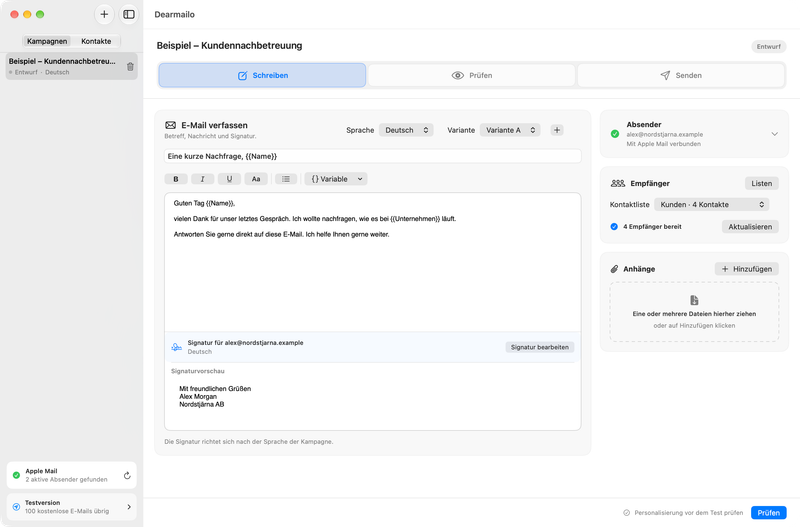Click the envelope icon by E-Mail verfassen

pos(170,125)
